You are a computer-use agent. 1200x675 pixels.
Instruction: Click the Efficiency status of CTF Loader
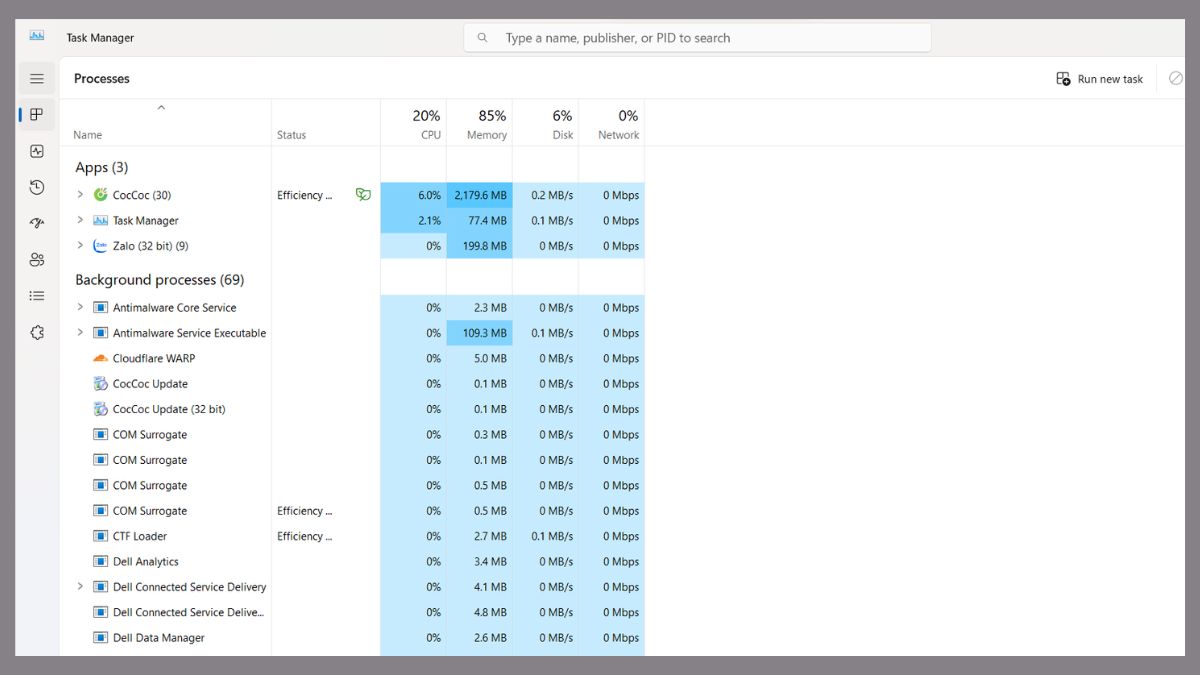coord(305,536)
